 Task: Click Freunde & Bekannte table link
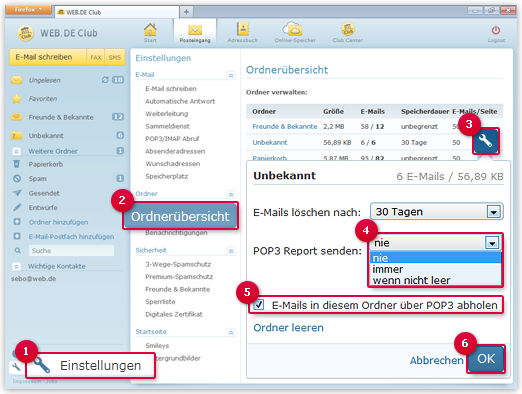pos(285,126)
